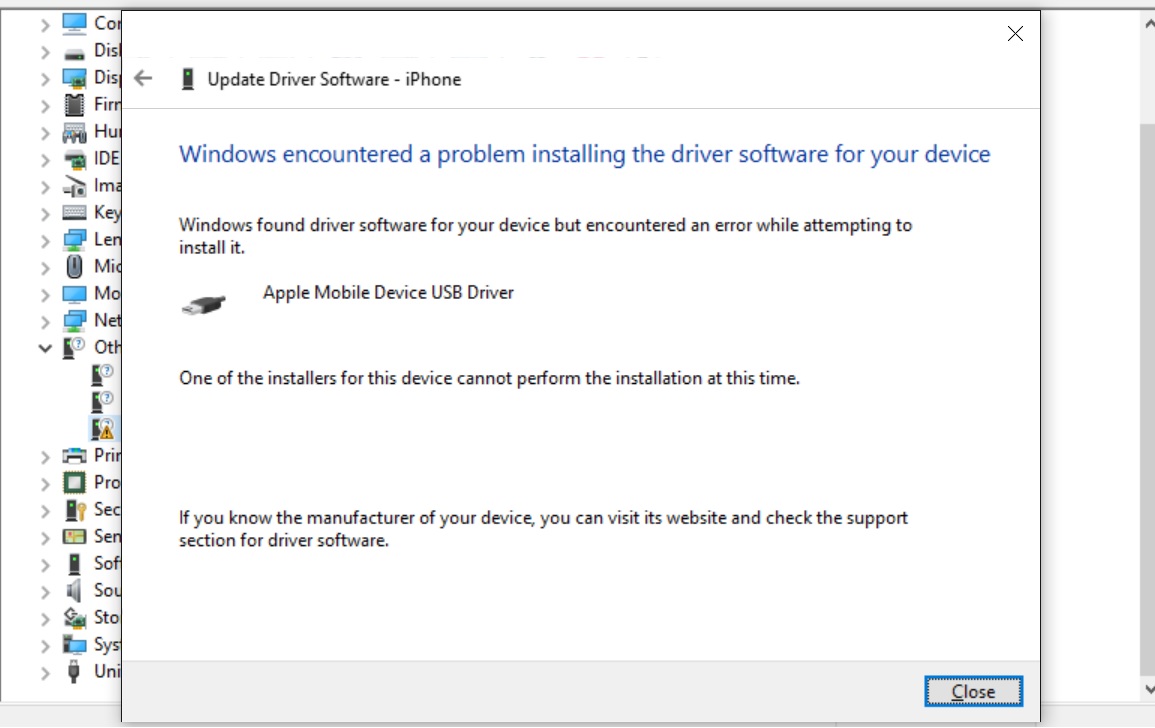Viewport: 1155px width, 728px height.
Task: Click the Software devices icon next to 'Sof'
Action: click(74, 564)
